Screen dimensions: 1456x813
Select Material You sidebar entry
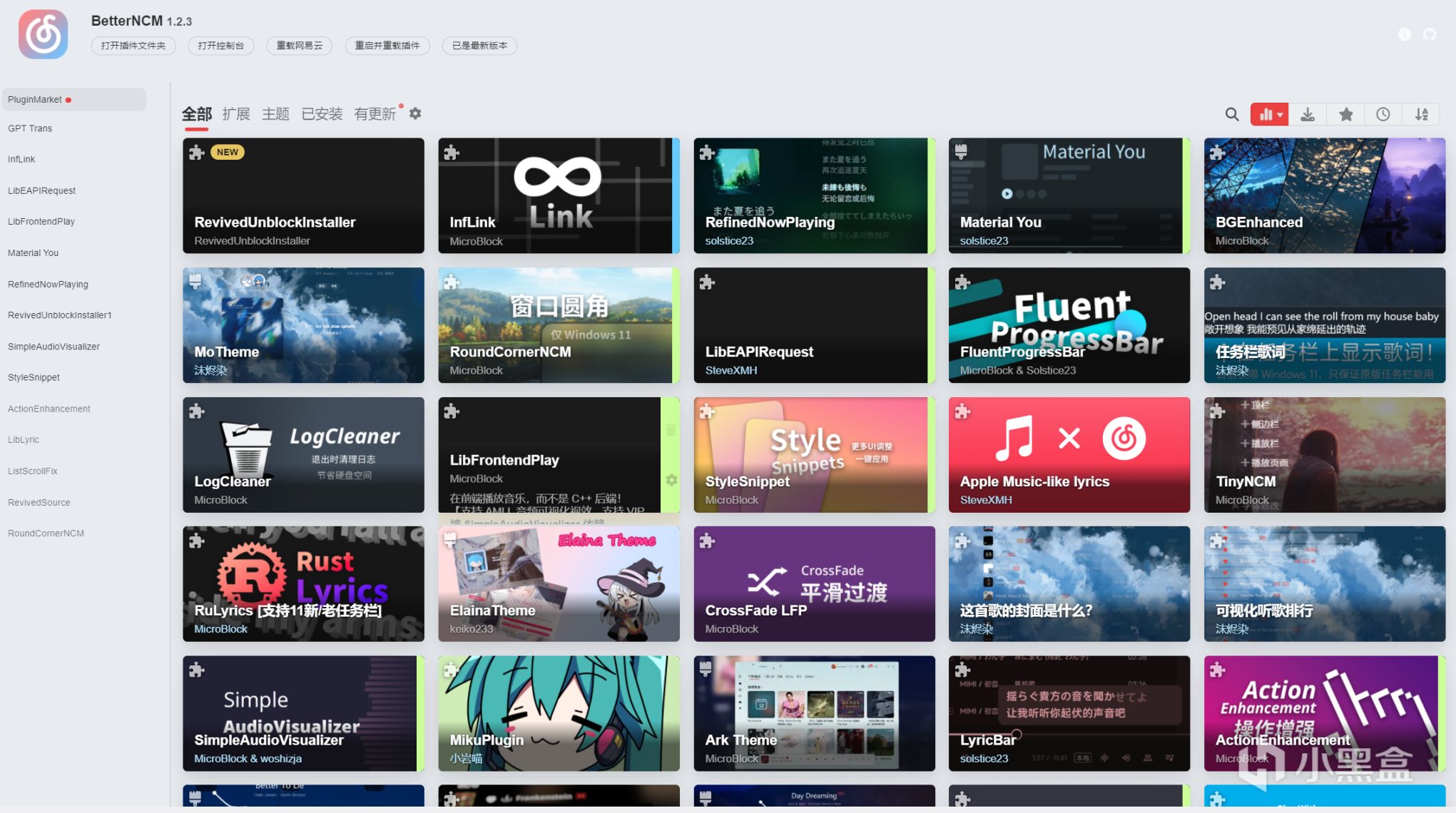click(33, 252)
